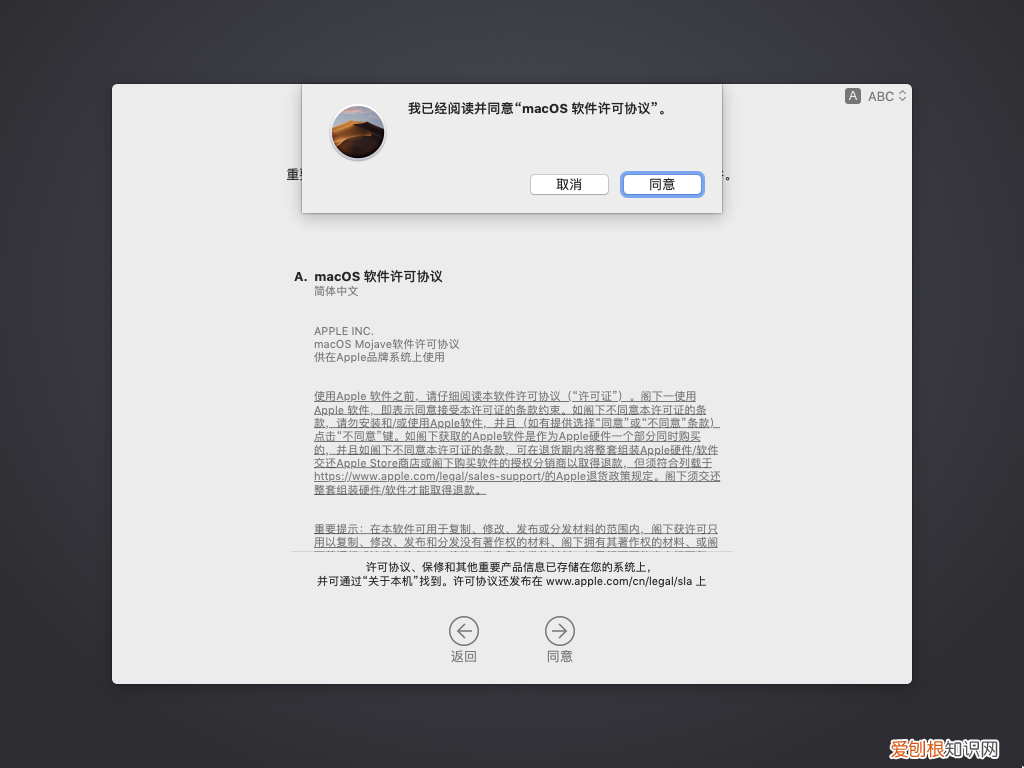
Task: Click the forward arrow icon above 同意
Action: click(x=560, y=631)
